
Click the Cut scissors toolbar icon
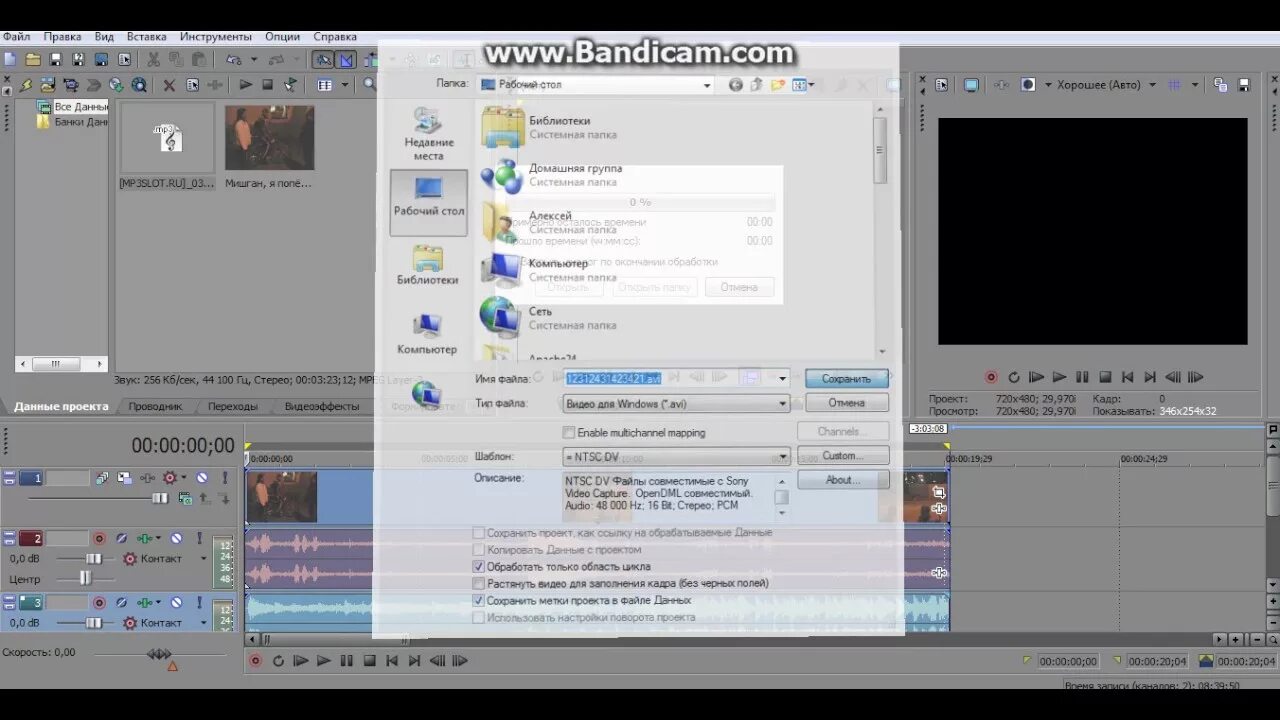(x=154, y=60)
